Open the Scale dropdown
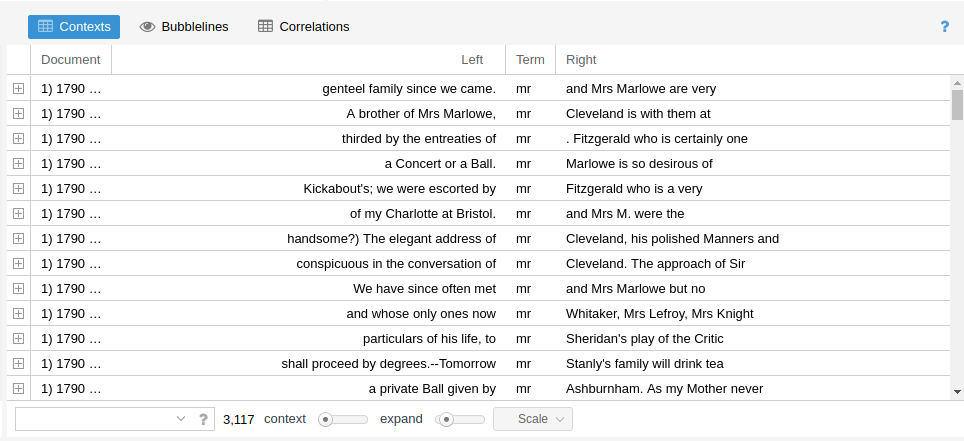This screenshot has height=441, width=964. click(x=532, y=419)
